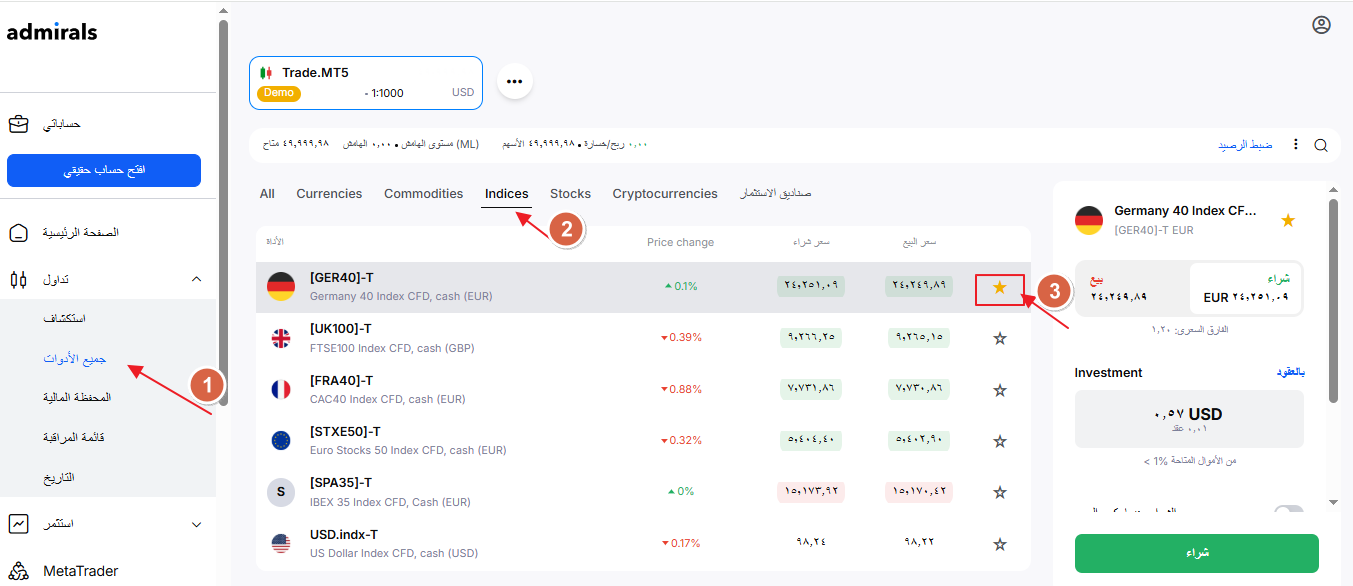Open the MetaTrader sidebar icon

[x=18, y=572]
